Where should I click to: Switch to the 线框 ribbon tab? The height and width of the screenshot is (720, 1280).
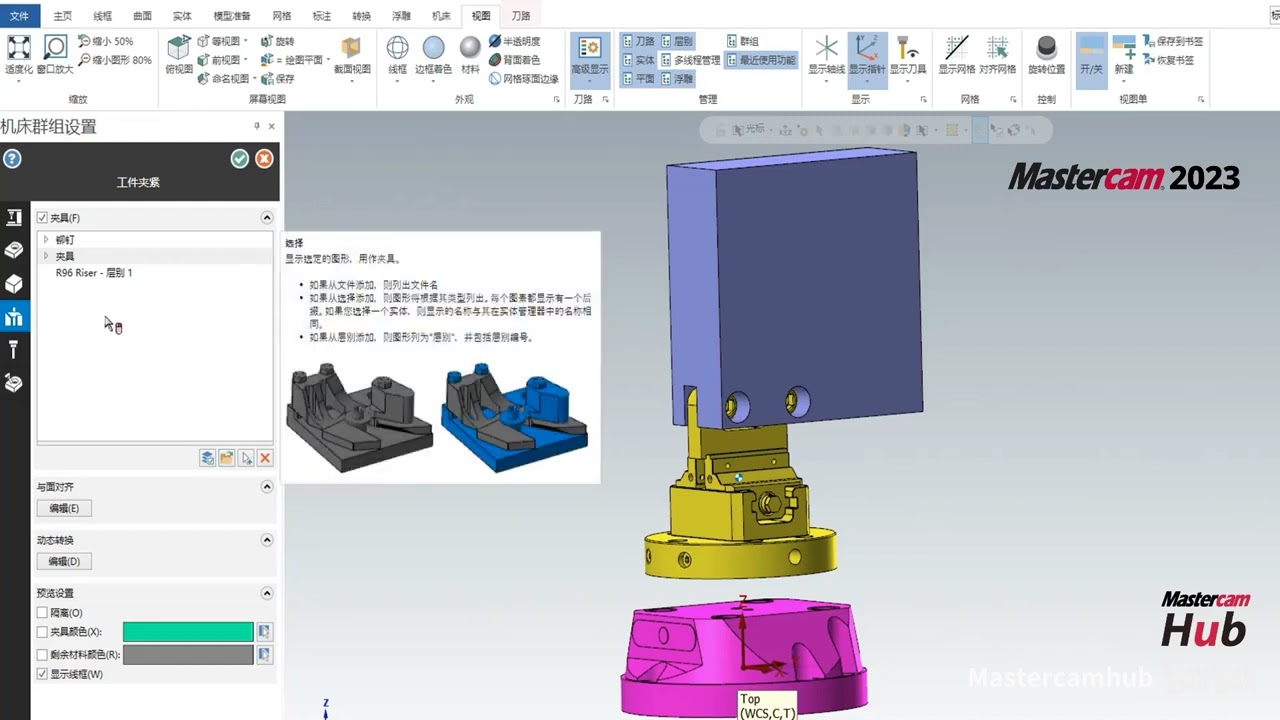(102, 16)
